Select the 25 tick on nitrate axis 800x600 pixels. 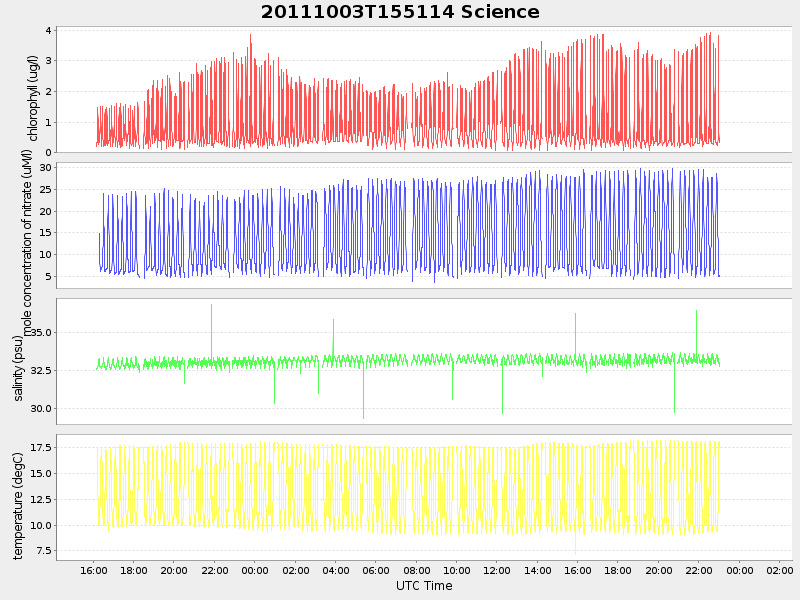click(x=46, y=190)
